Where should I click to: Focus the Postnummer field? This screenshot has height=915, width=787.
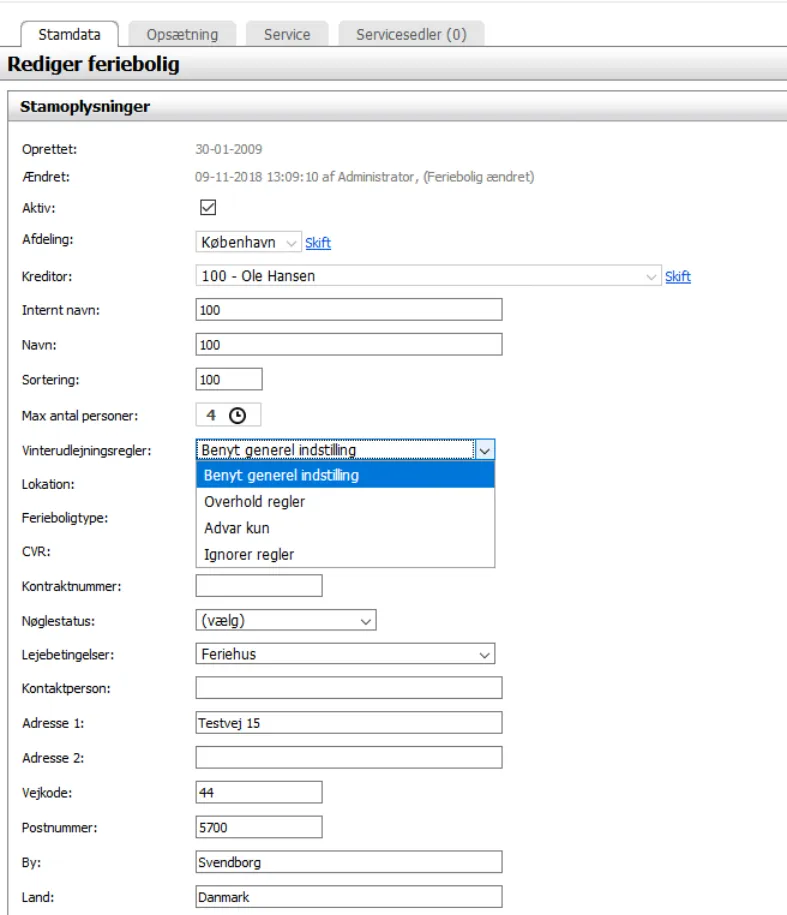[x=259, y=827]
